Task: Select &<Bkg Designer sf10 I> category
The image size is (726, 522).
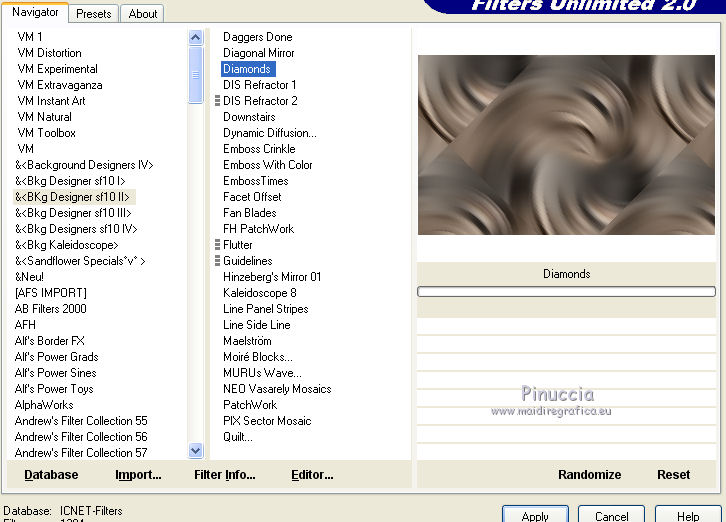Action: [x=70, y=181]
